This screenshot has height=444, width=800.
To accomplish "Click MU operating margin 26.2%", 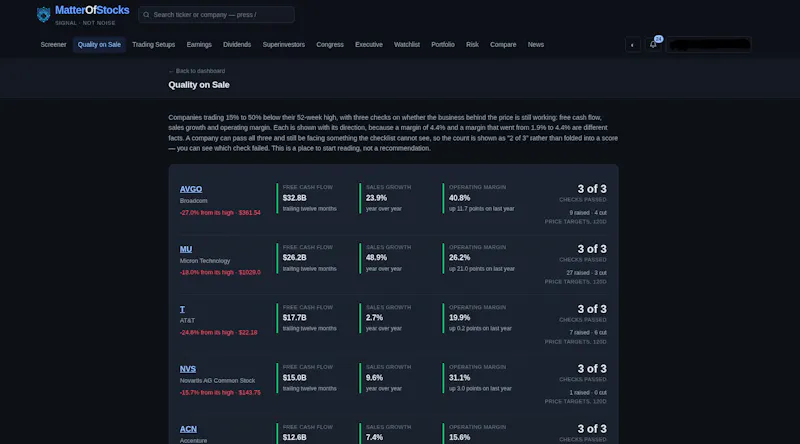I will click(459, 258).
